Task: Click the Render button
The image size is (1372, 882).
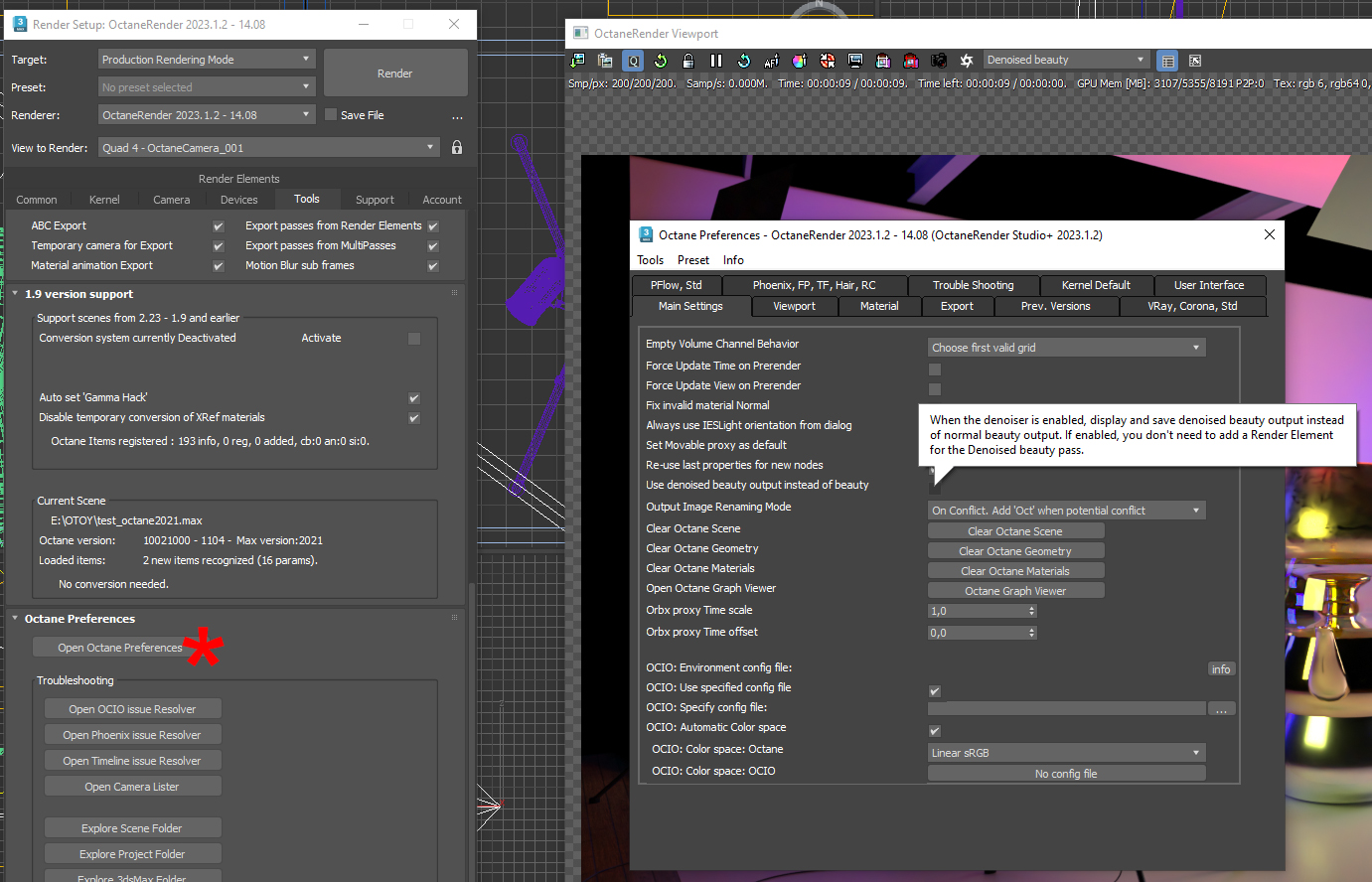Action: coord(395,73)
